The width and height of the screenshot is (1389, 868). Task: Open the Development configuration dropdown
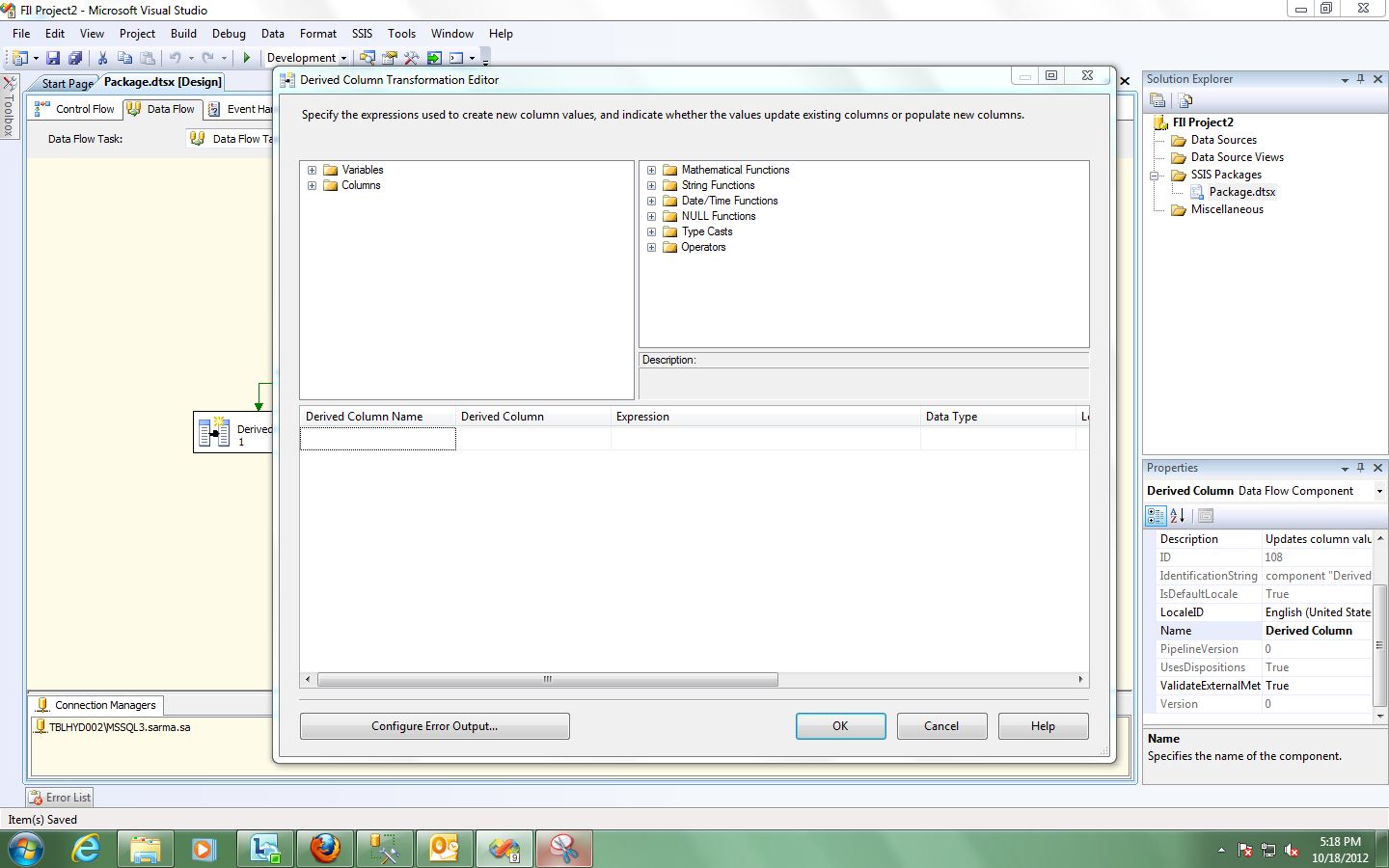[342, 58]
